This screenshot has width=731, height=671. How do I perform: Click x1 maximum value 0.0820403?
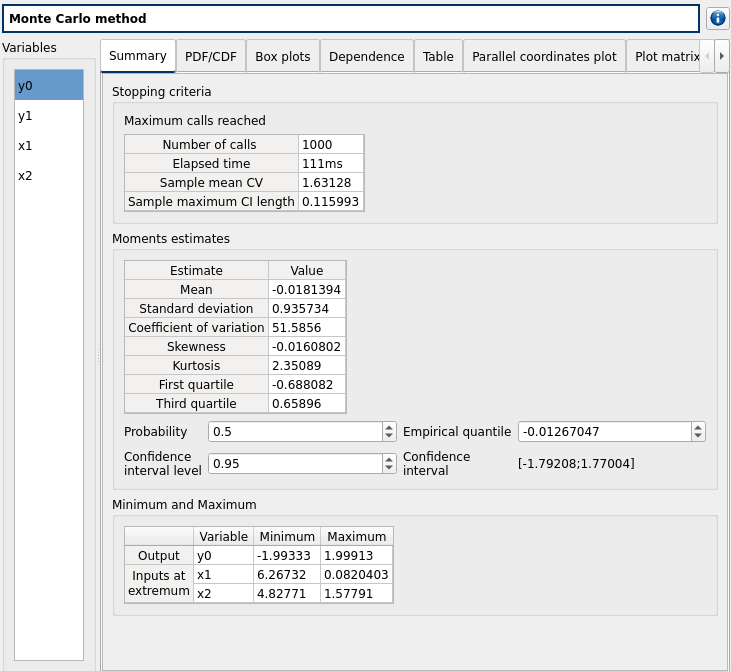(357, 574)
